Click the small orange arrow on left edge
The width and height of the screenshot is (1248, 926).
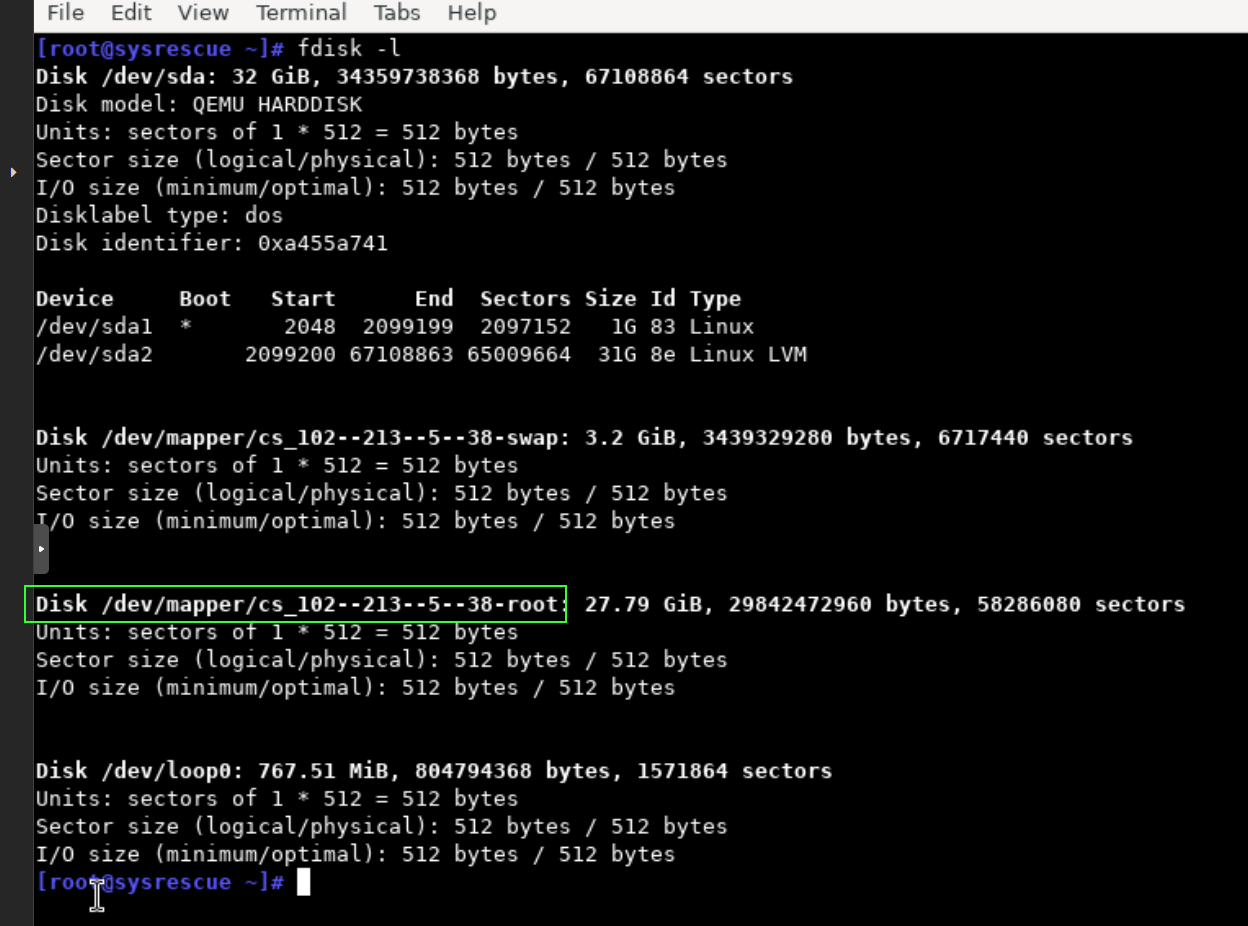[13, 173]
